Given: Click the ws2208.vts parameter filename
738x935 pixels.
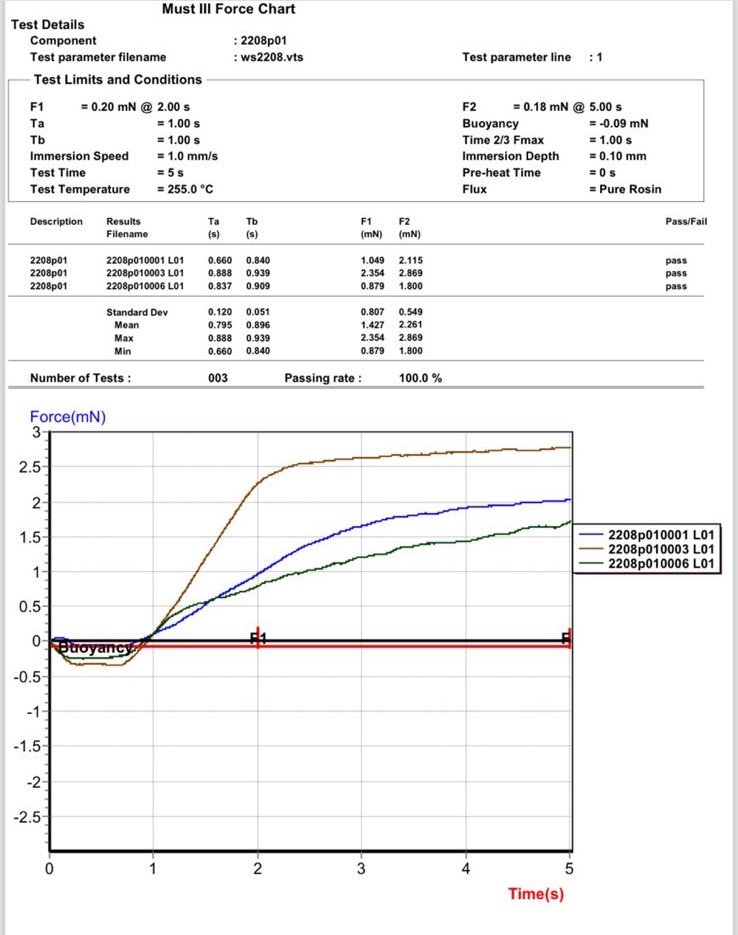Looking at the screenshot, I should 270,57.
